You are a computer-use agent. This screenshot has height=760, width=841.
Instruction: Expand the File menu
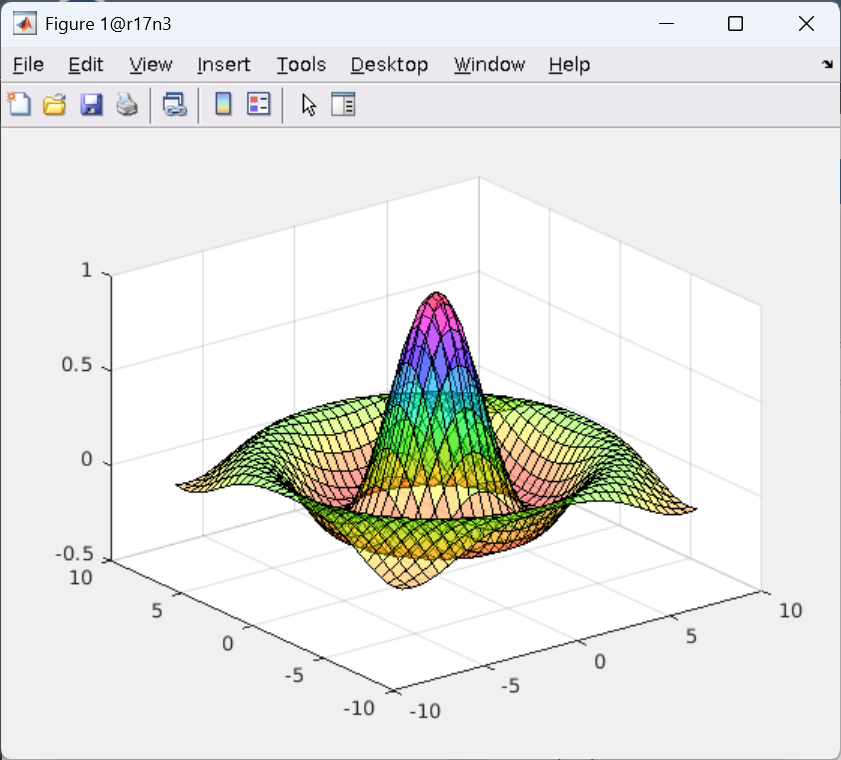click(x=28, y=64)
